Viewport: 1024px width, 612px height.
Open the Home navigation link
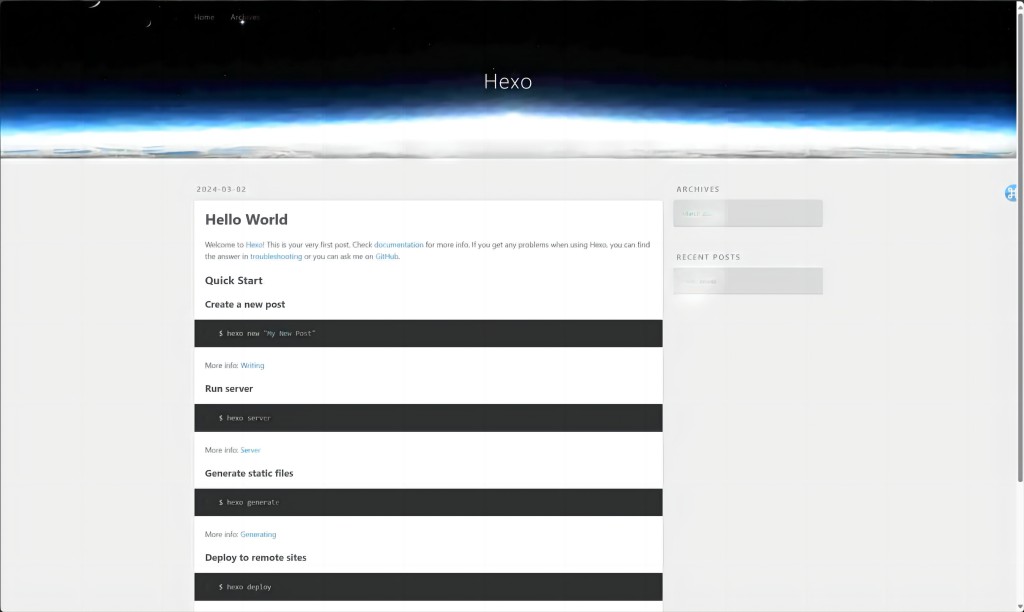204,17
